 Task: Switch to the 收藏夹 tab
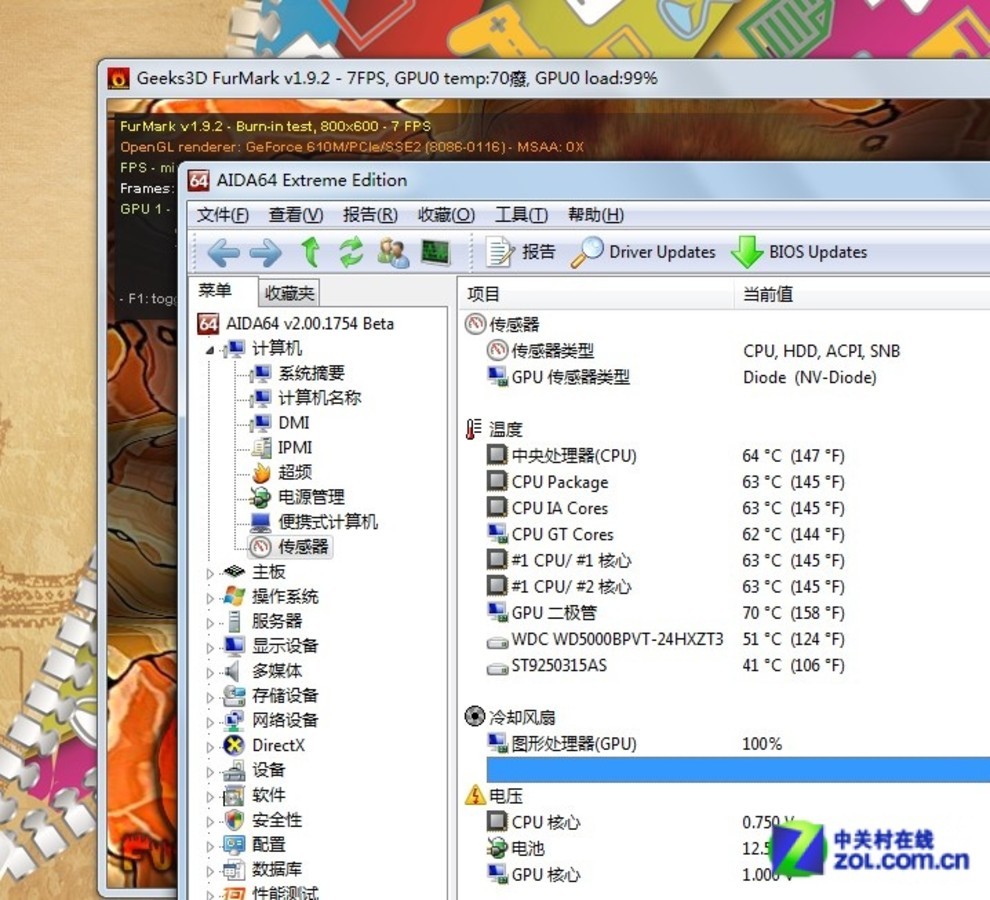tap(289, 292)
